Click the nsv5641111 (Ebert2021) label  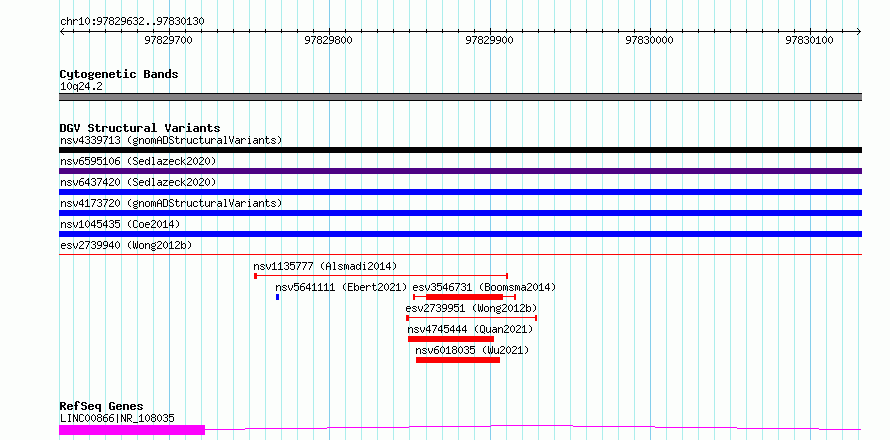[341, 287]
